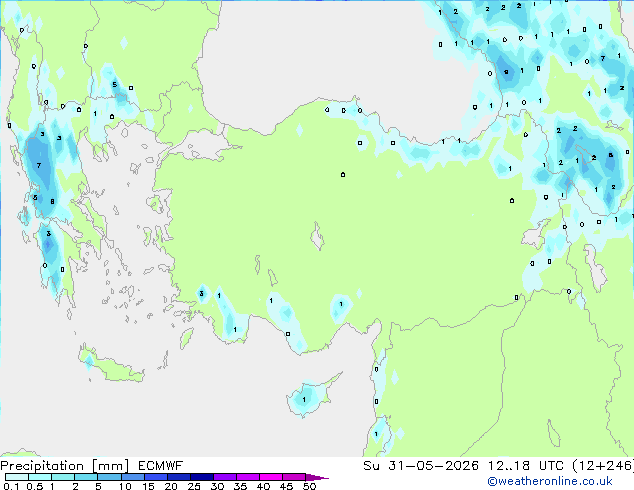Viewport: 634px width, 490px height.
Task: Click the '0.5' legend scale label
Action: (x=34, y=486)
